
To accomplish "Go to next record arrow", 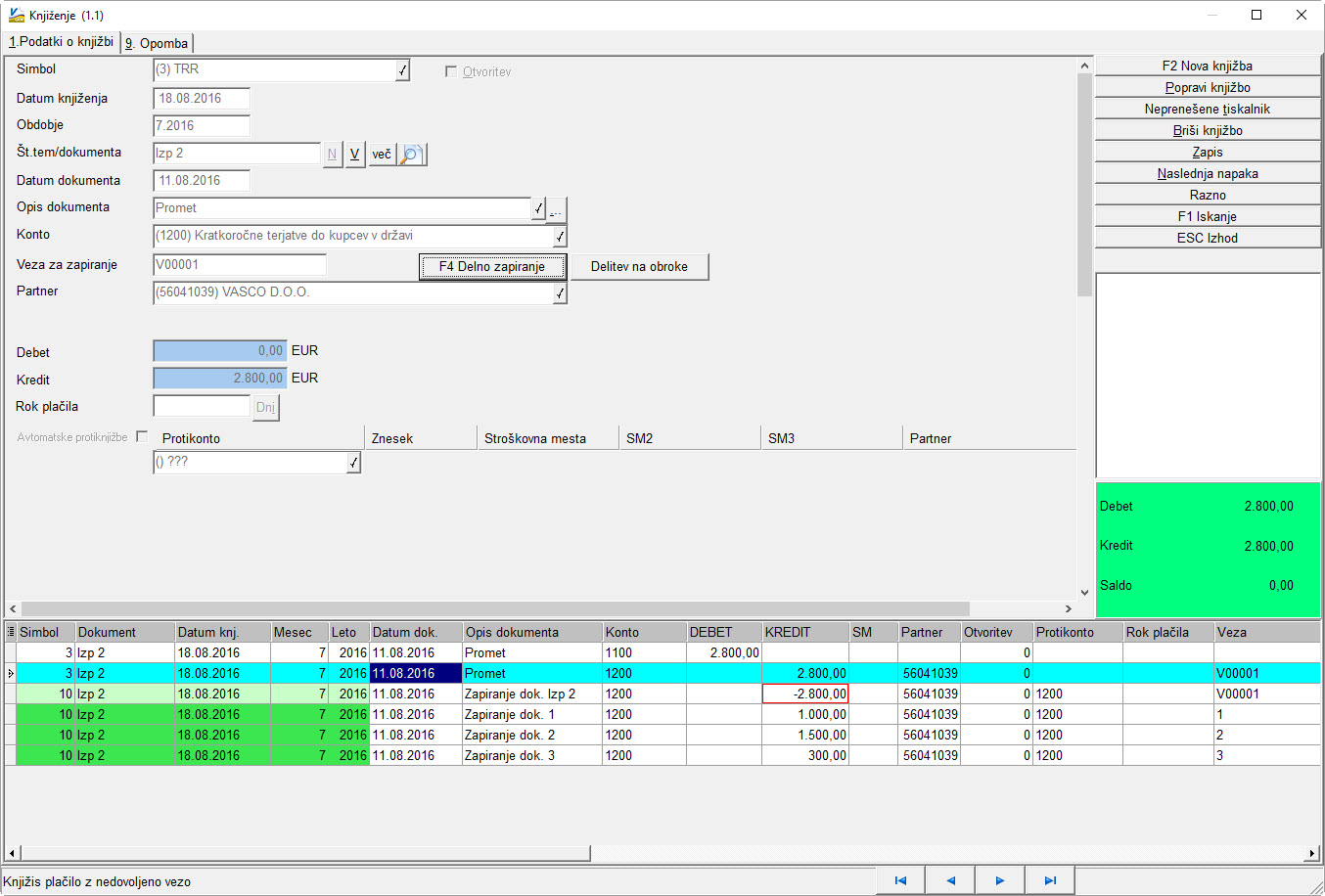I will click(x=1000, y=880).
